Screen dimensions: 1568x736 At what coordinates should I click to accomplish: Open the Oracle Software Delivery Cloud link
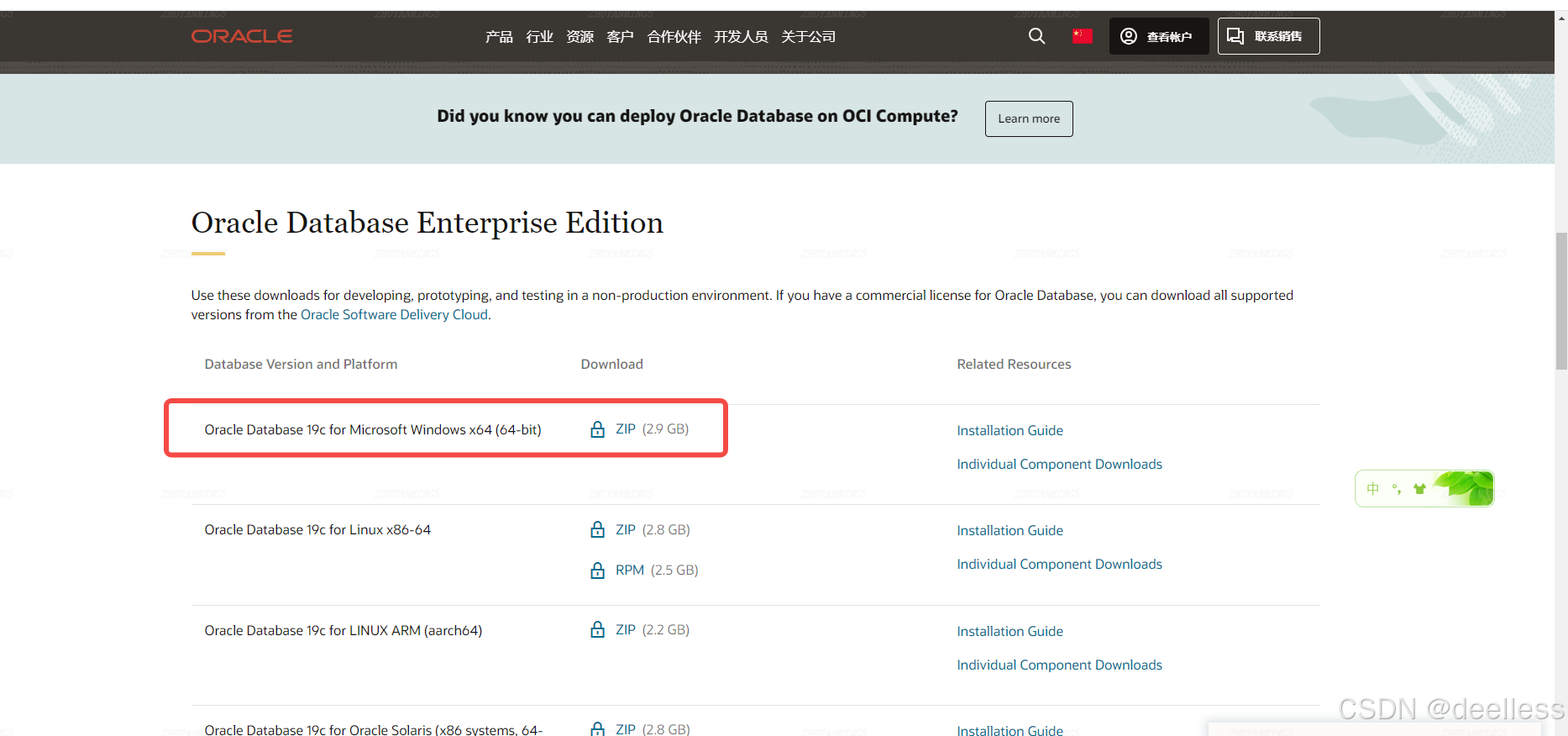(394, 314)
